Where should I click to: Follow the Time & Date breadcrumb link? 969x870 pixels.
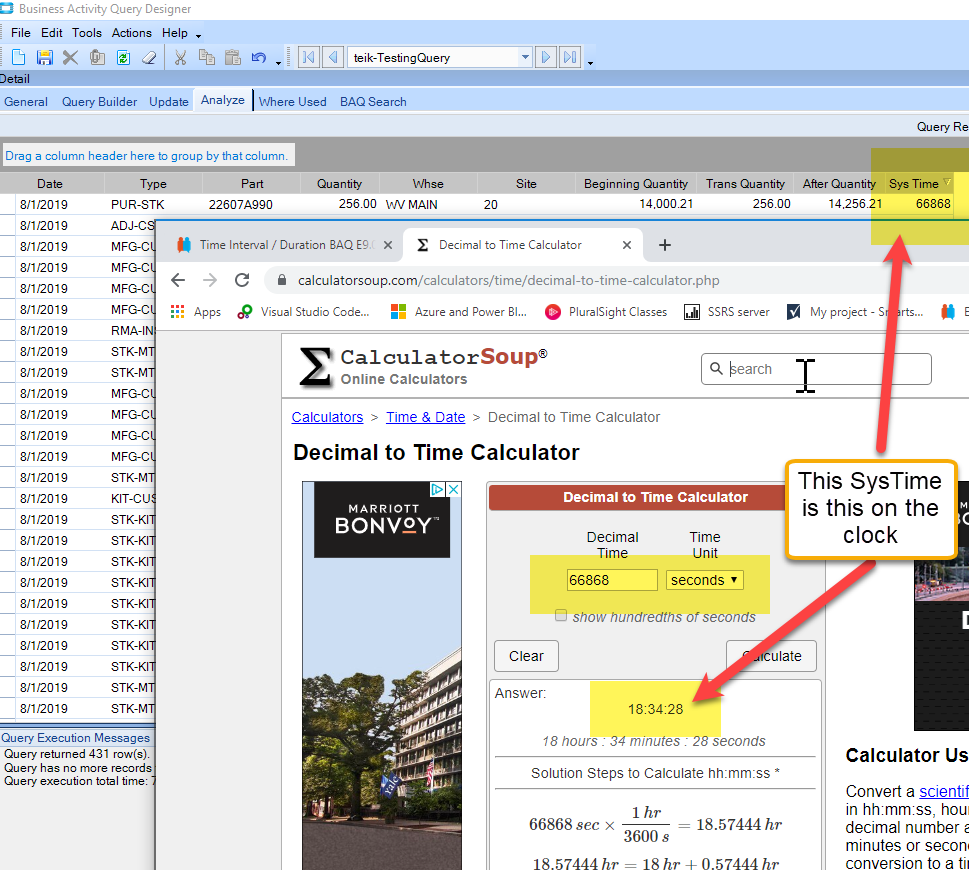click(426, 417)
